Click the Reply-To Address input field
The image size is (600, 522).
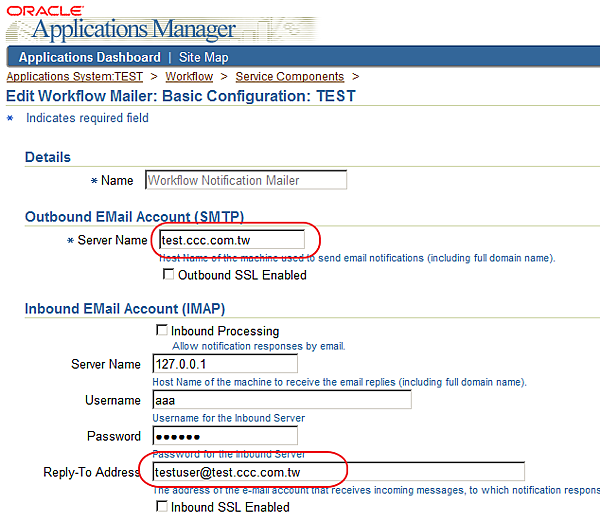pyautogui.click(x=339, y=472)
